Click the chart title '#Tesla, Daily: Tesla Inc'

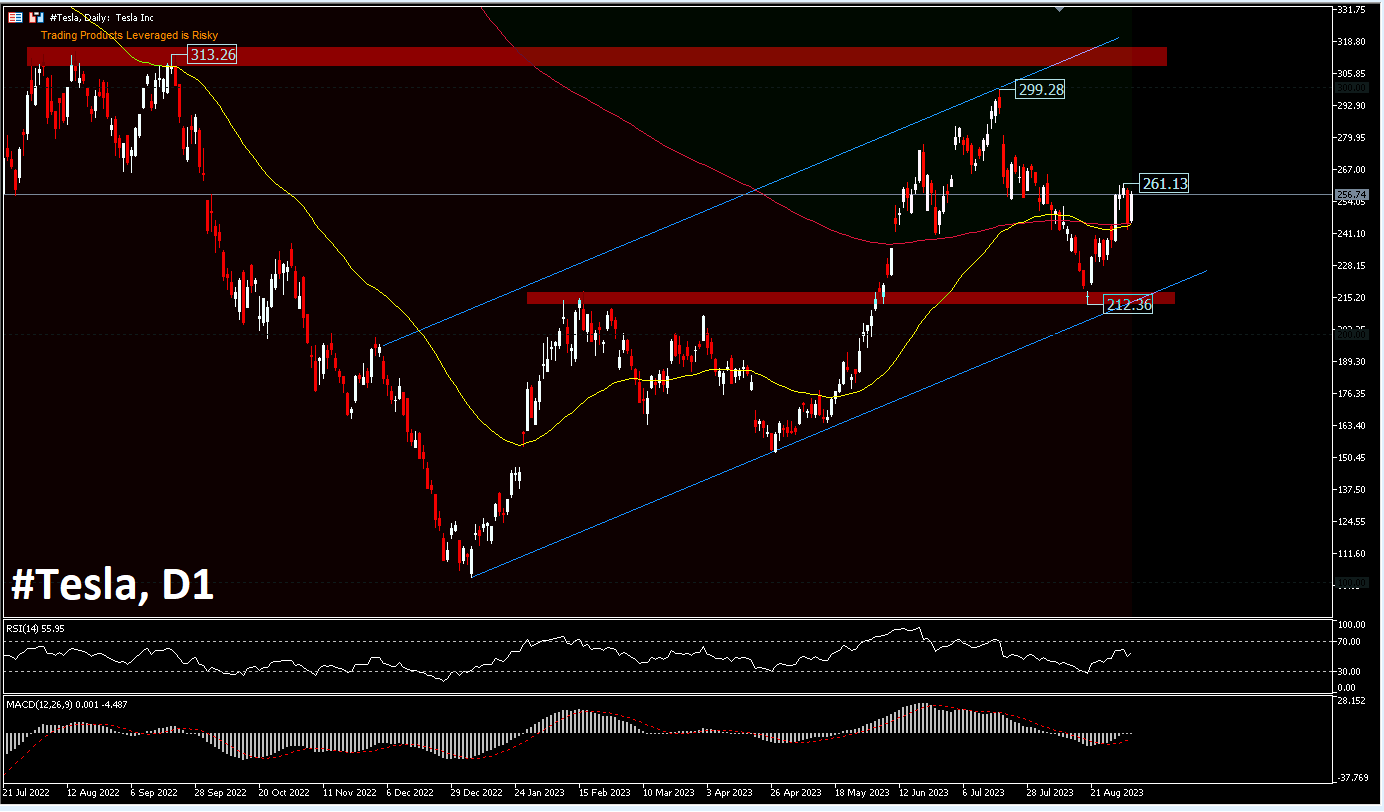(x=101, y=18)
